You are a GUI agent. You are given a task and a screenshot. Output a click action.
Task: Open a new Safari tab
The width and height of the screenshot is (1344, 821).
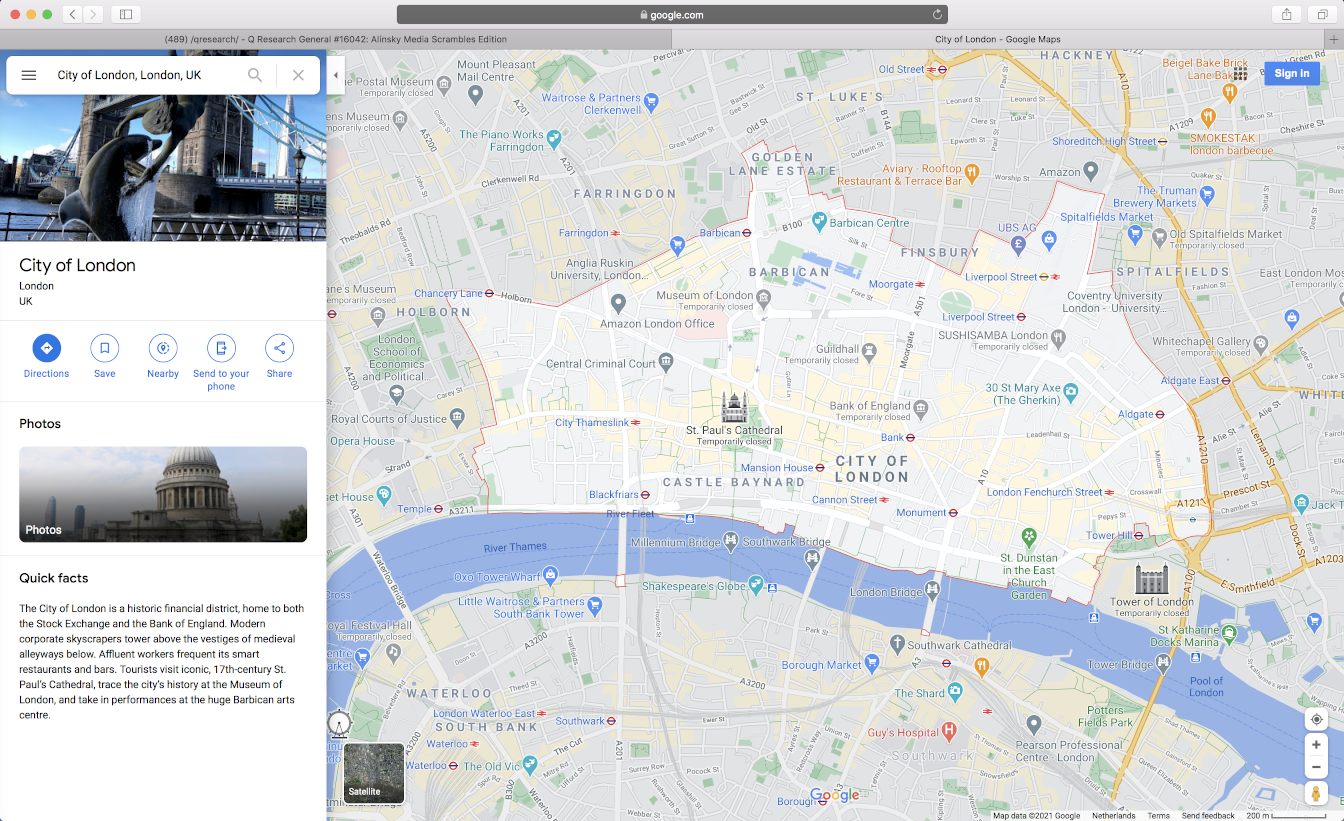tap(1333, 39)
